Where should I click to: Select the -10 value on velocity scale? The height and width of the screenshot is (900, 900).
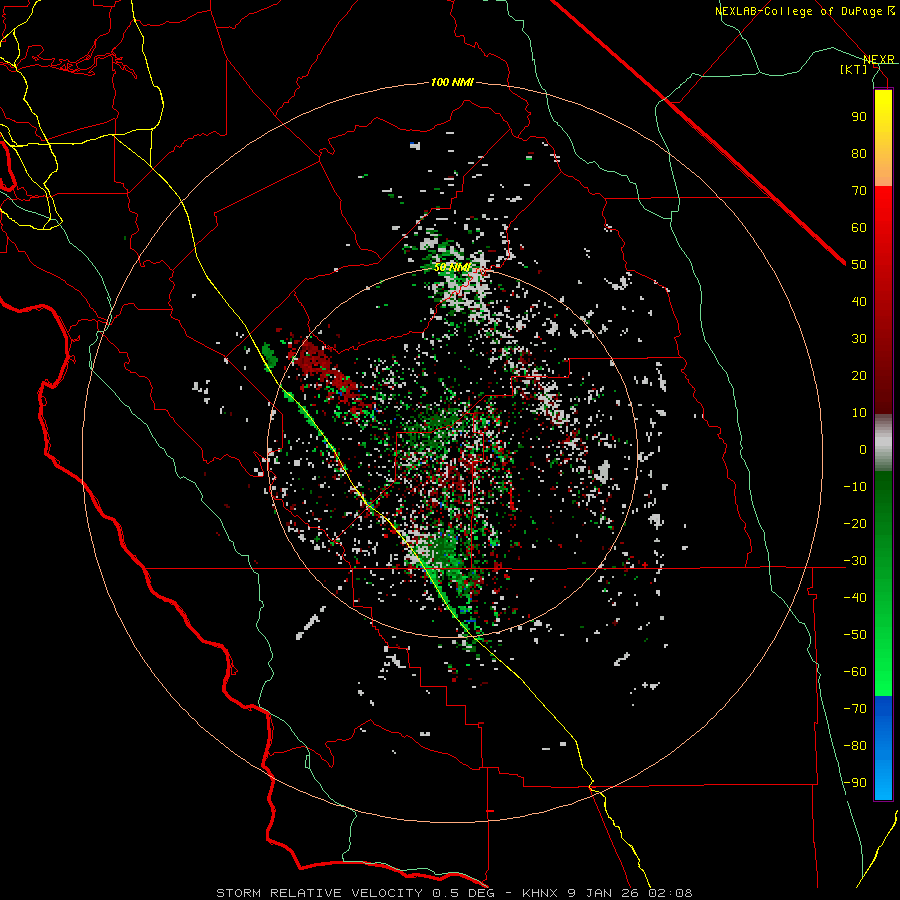pyautogui.click(x=855, y=487)
